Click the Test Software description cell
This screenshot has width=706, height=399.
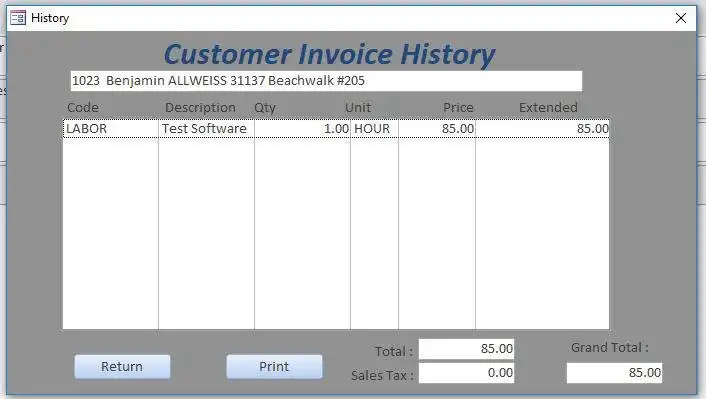click(206, 129)
